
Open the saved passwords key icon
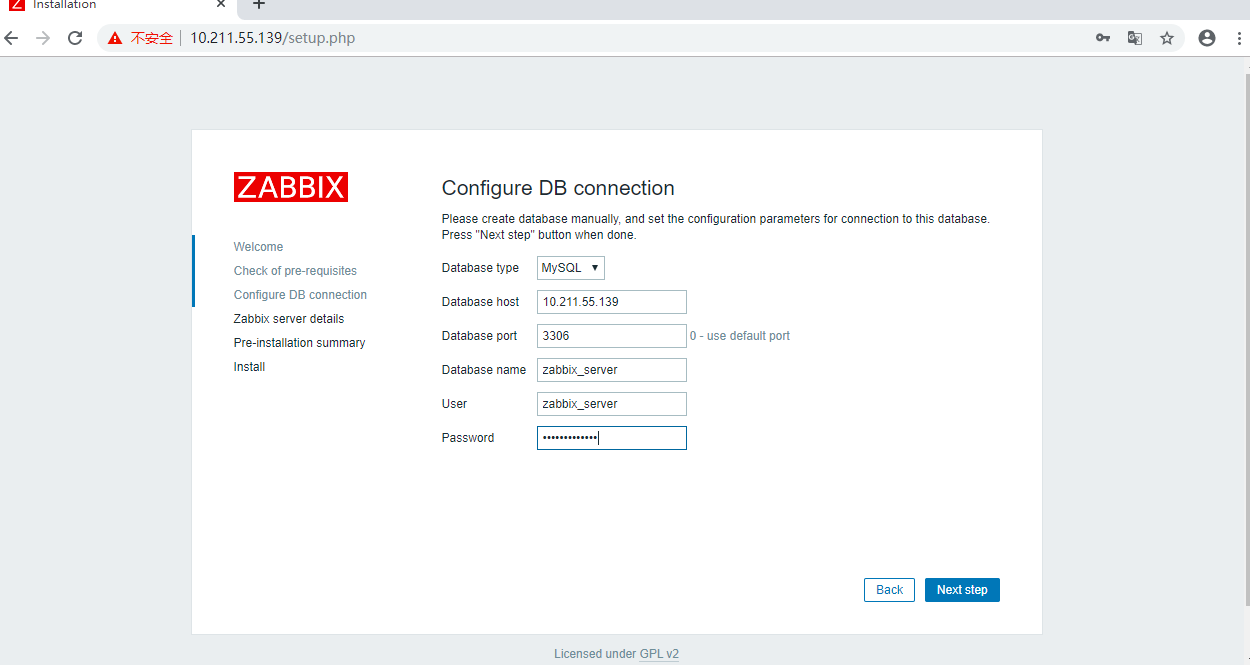click(1103, 38)
